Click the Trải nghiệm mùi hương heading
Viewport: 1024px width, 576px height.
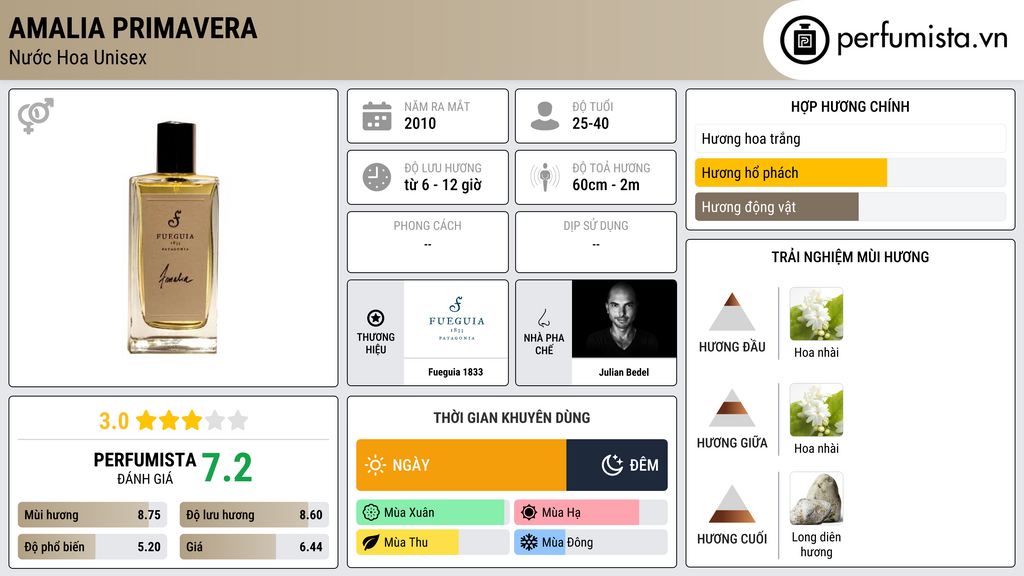(x=850, y=257)
